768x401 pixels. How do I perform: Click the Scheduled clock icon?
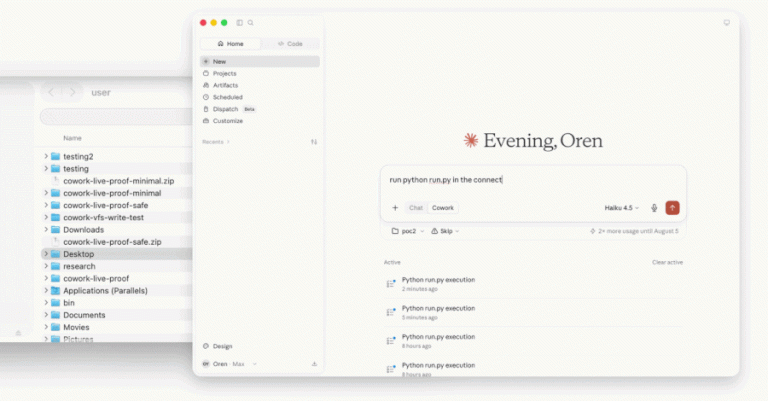click(x=206, y=97)
